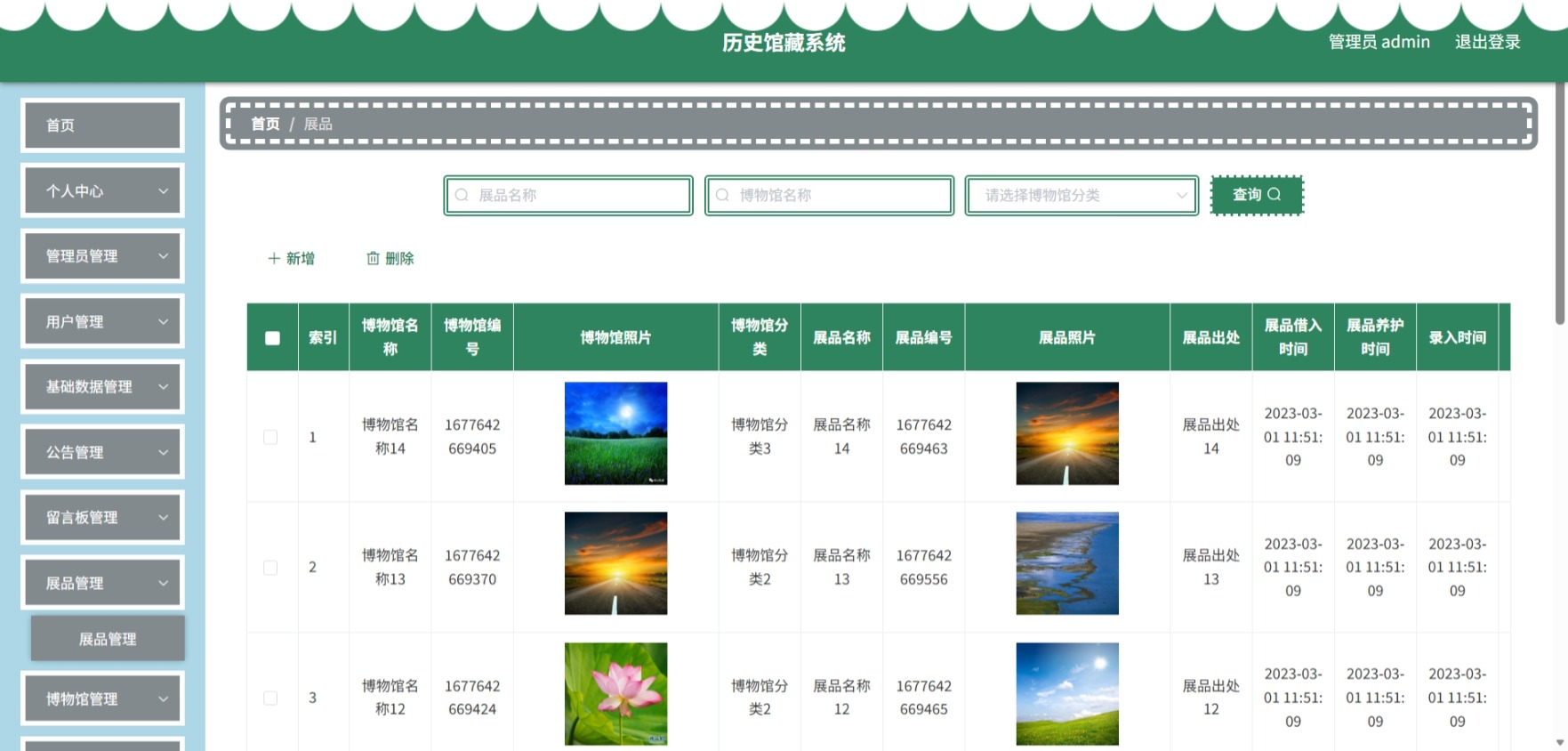This screenshot has width=1568, height=751.
Task: Click the 展品出处 column header
Action: 1210,337
